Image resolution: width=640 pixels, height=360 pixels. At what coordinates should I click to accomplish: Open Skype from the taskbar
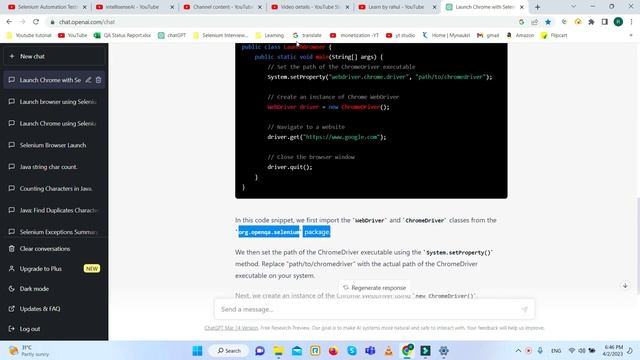[352, 351]
